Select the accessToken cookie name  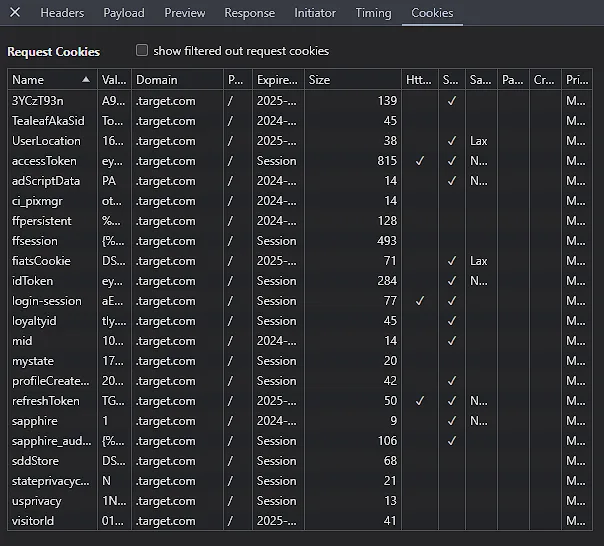coord(44,161)
